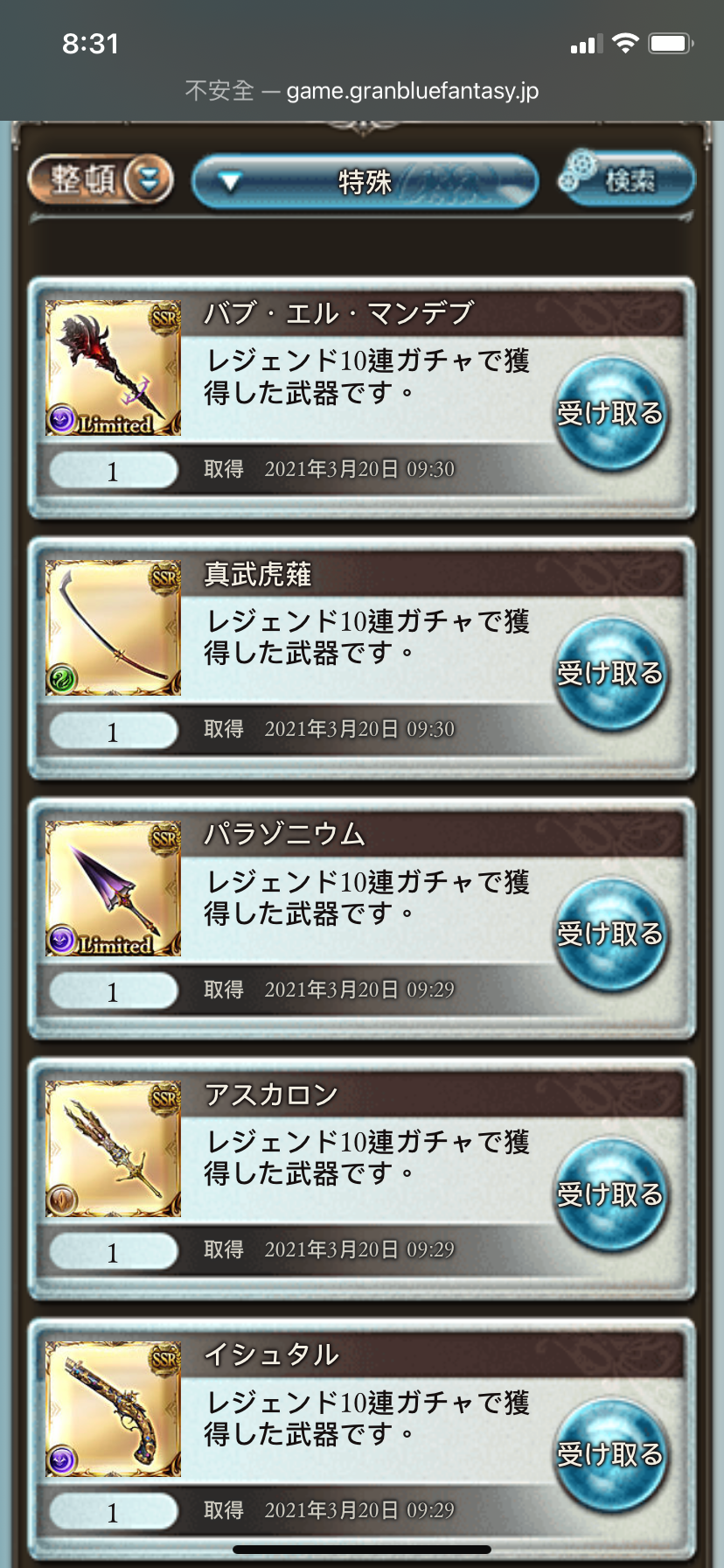Tap the white triangle on 特殊 selector
The image size is (724, 1568).
(230, 182)
